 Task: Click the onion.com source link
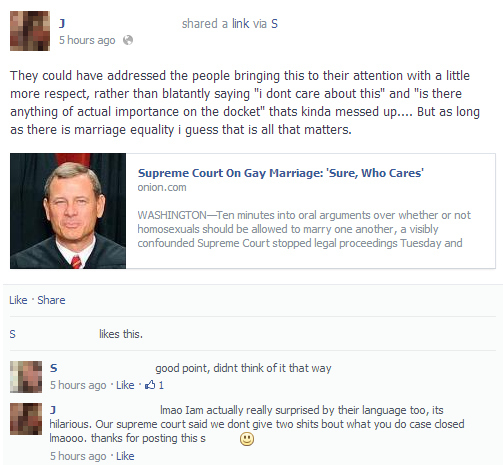click(x=162, y=187)
